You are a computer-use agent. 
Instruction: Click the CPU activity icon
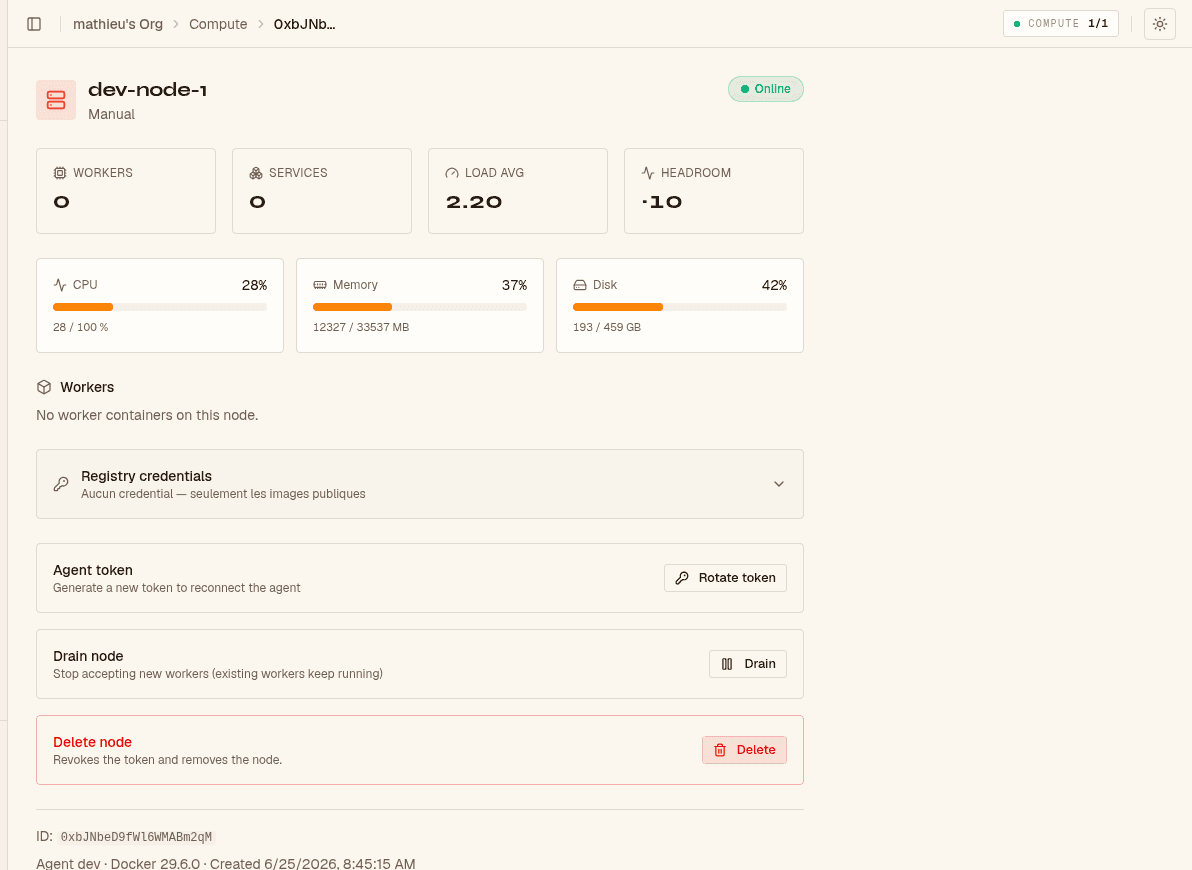coord(60,285)
